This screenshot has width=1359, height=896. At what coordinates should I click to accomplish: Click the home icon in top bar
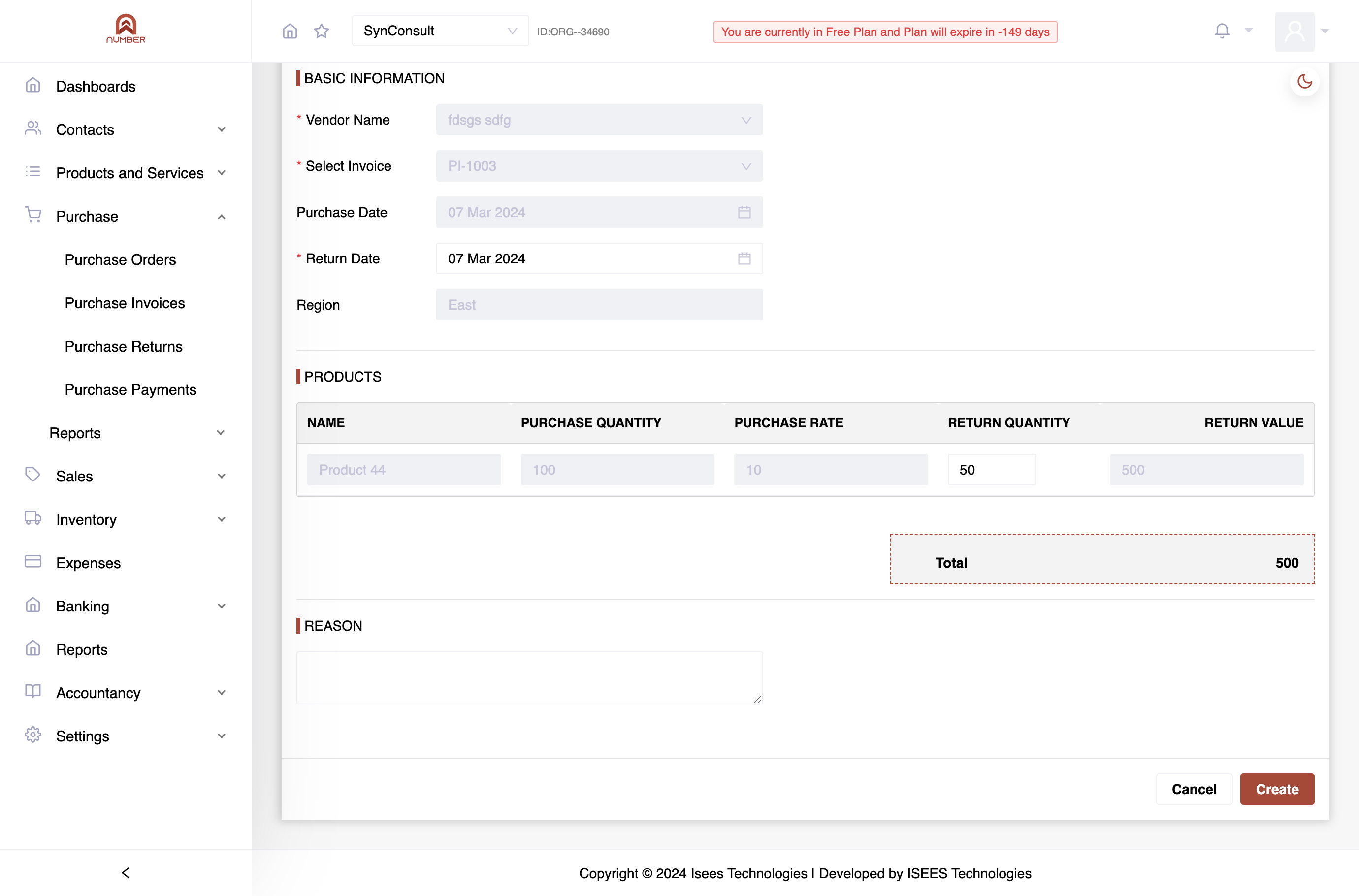click(290, 31)
